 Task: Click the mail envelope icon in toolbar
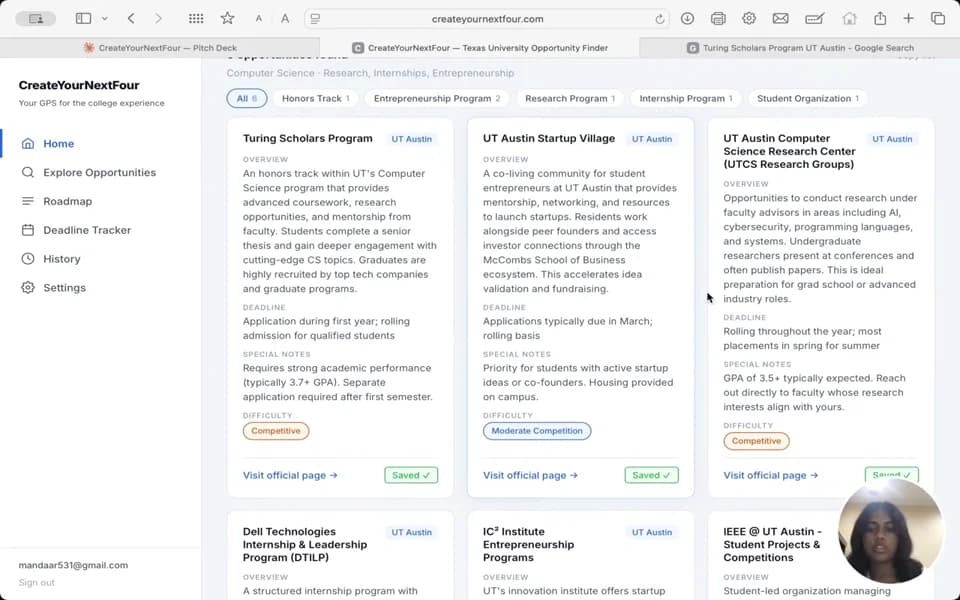point(781,18)
